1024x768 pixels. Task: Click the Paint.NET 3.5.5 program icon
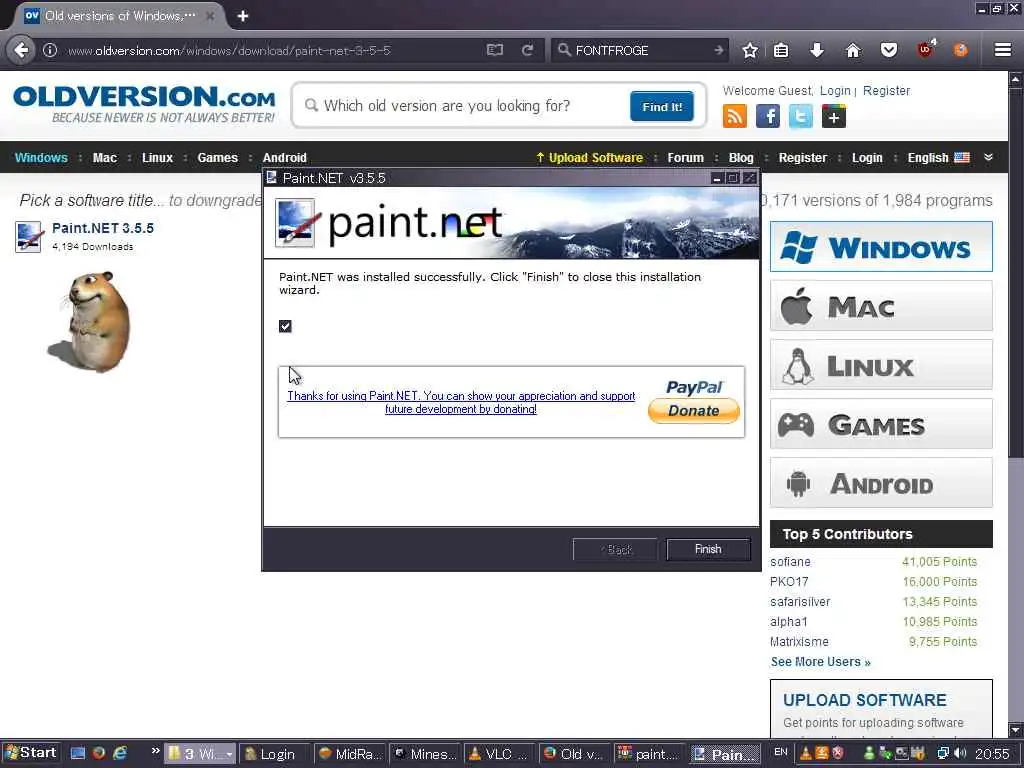29,236
